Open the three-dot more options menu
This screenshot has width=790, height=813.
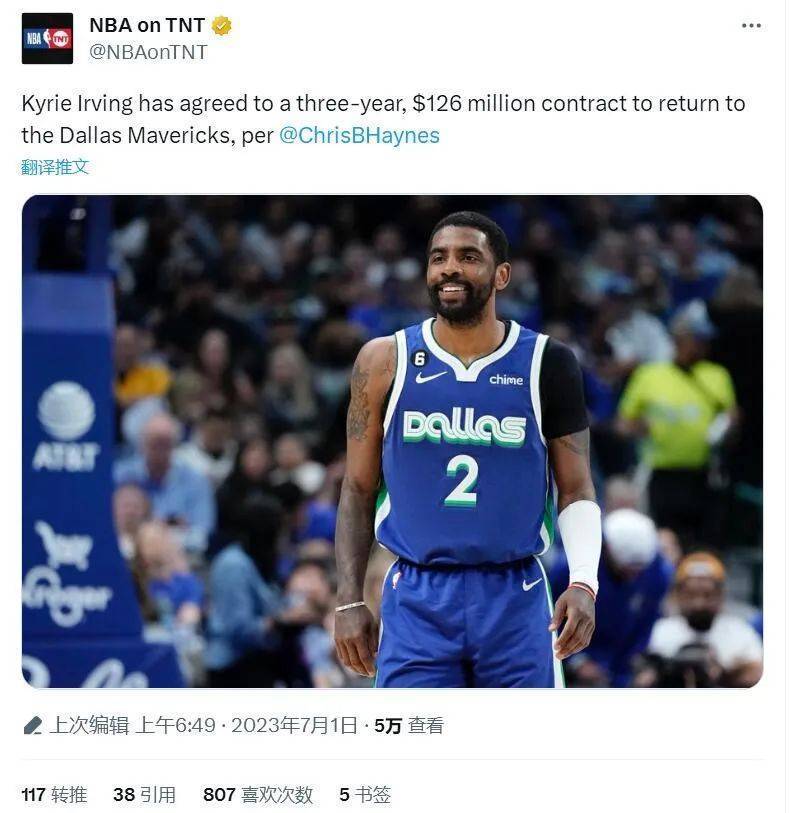coord(751,25)
